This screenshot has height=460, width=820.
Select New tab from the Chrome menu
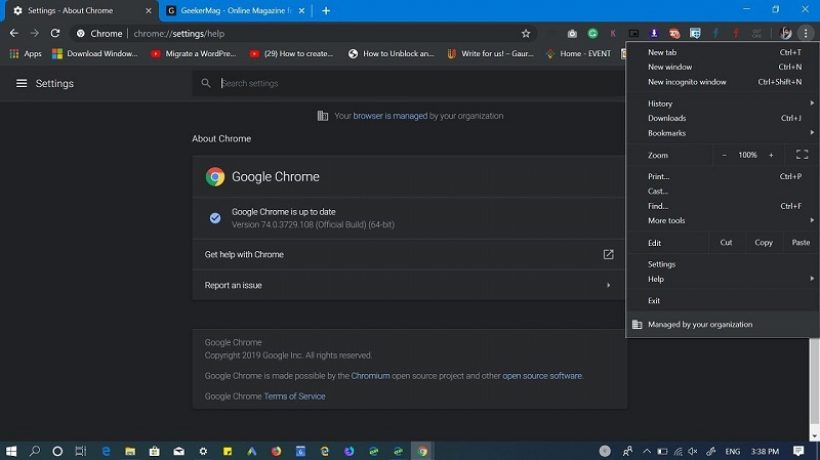724,52
